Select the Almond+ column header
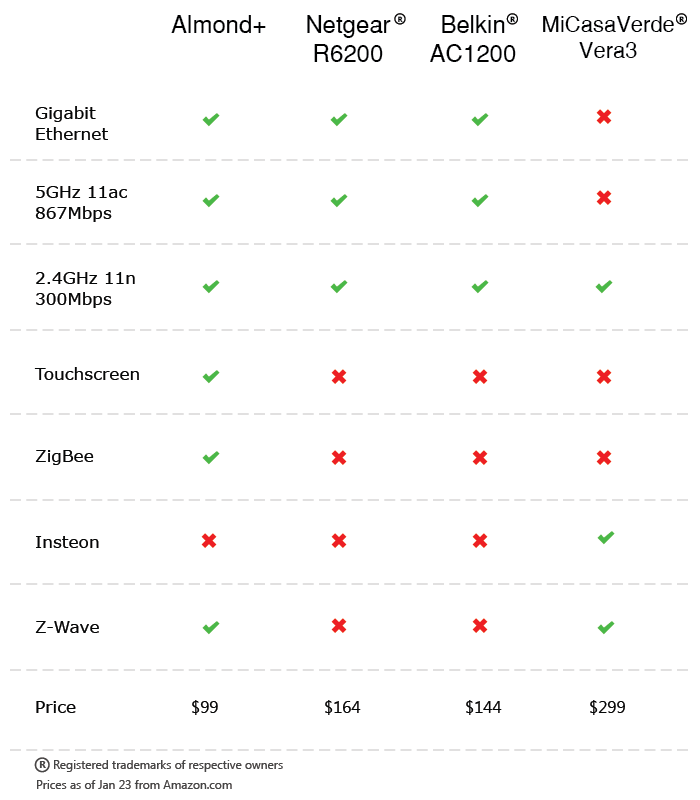Viewport: 700px width, 800px height. click(219, 26)
